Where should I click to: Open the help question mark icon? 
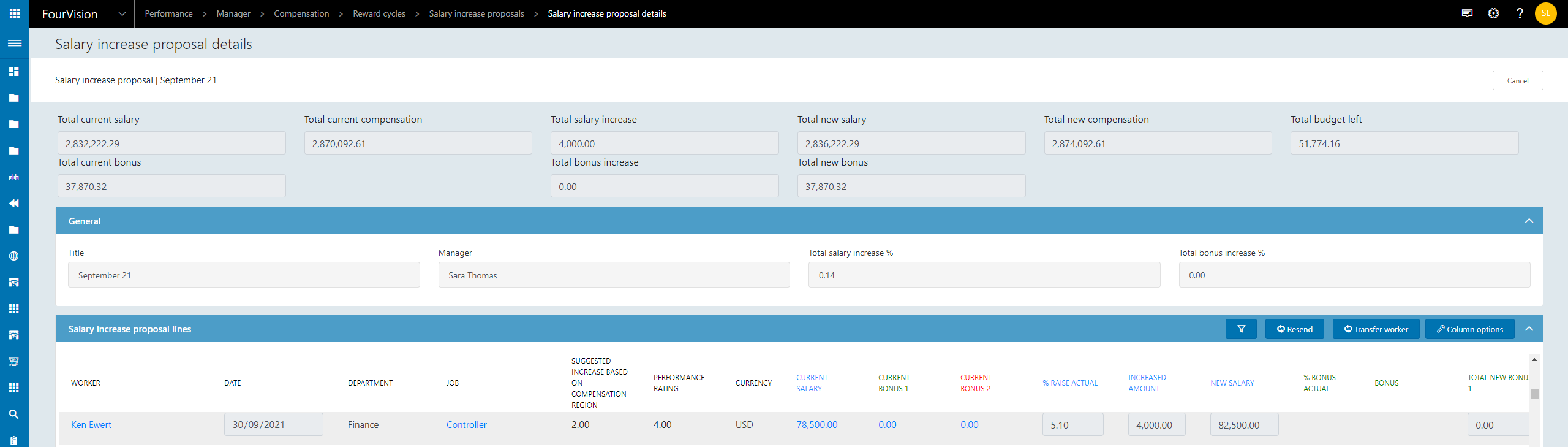pyautogui.click(x=1520, y=13)
